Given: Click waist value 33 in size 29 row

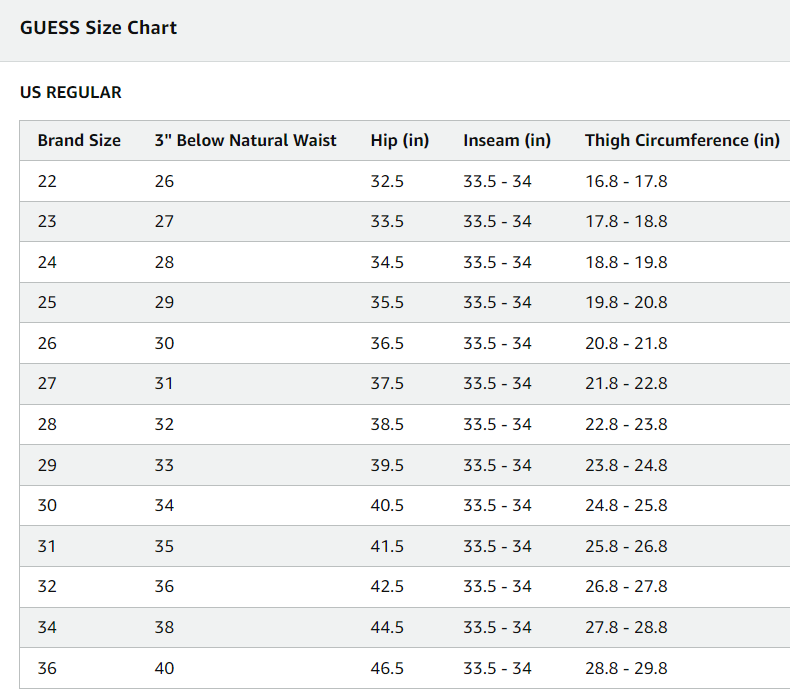Looking at the screenshot, I should [x=164, y=465].
